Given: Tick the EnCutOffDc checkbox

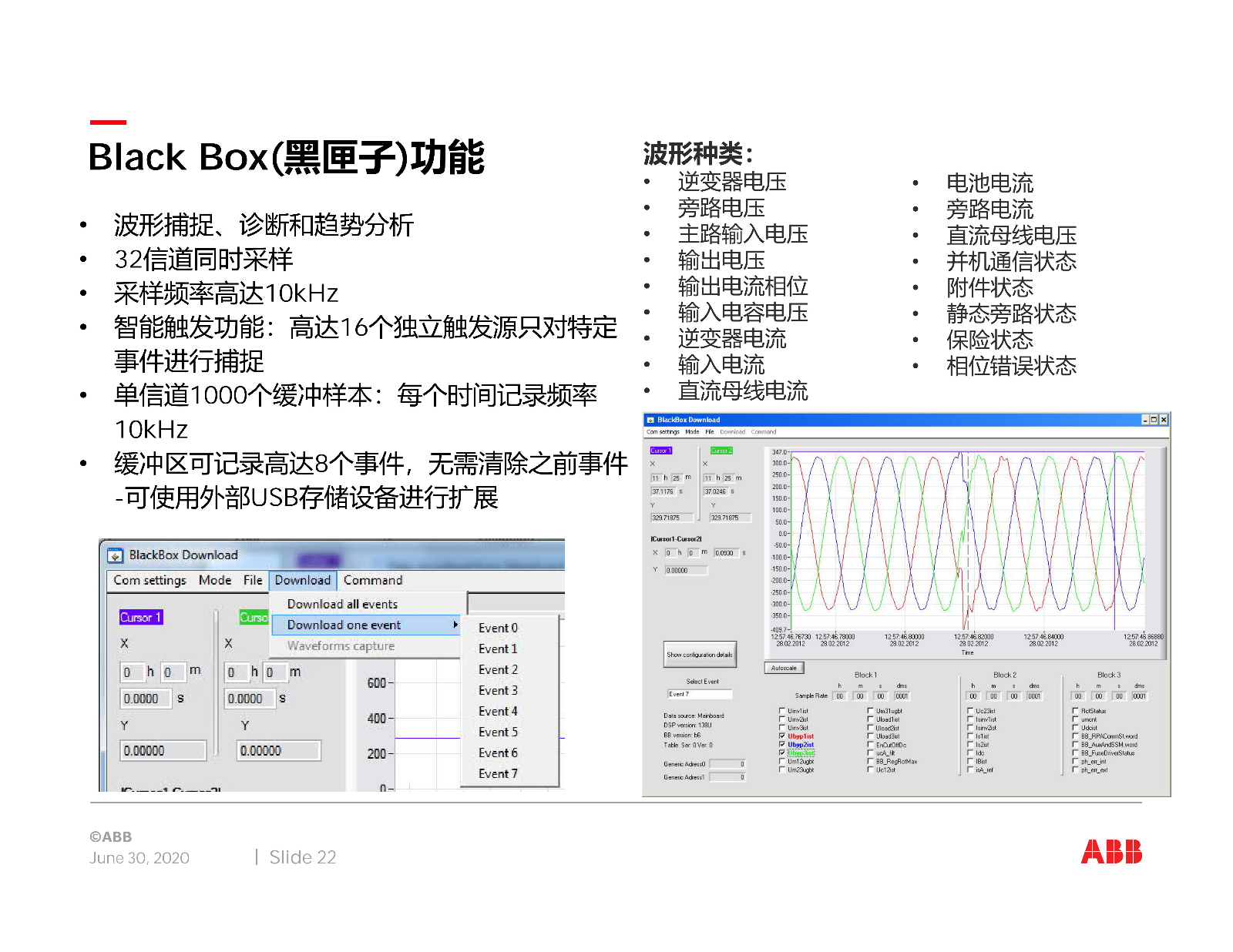Looking at the screenshot, I should pos(870,744).
